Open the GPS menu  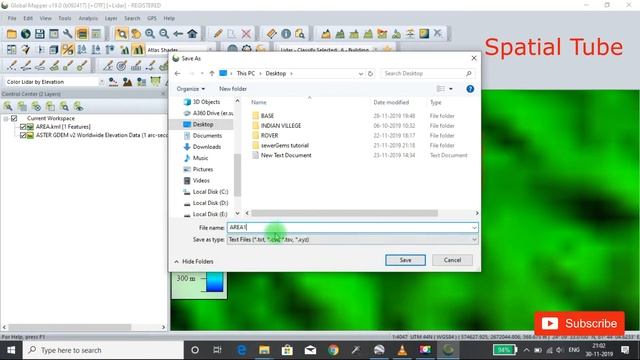[152, 18]
